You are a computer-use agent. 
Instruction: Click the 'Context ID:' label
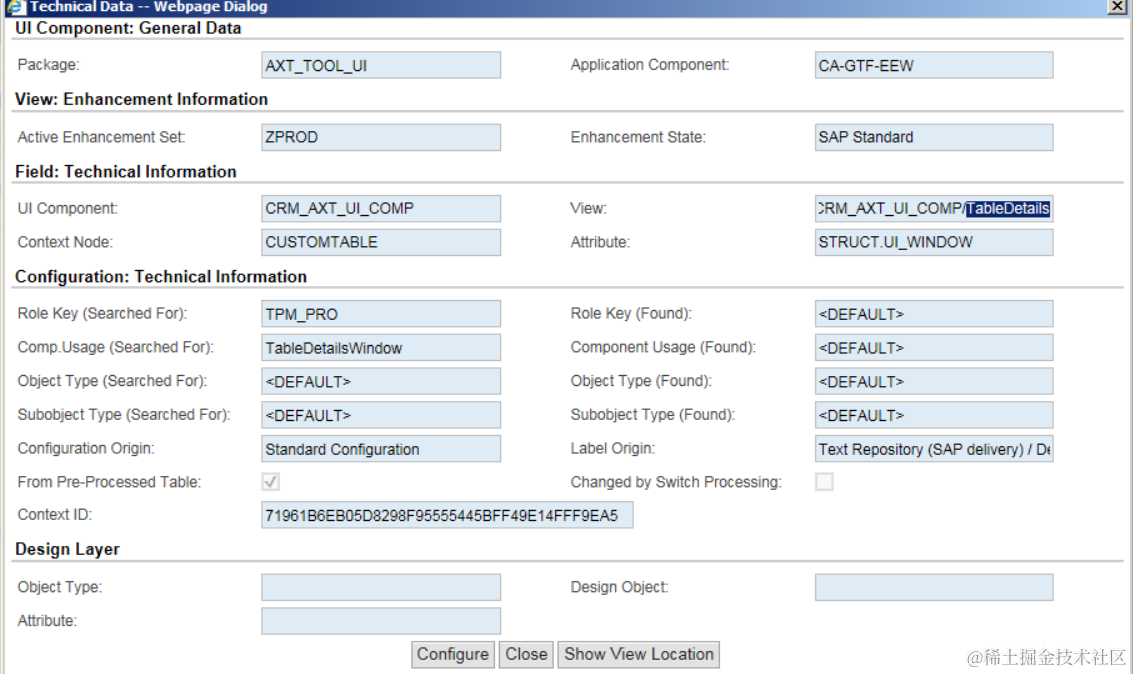[55, 515]
